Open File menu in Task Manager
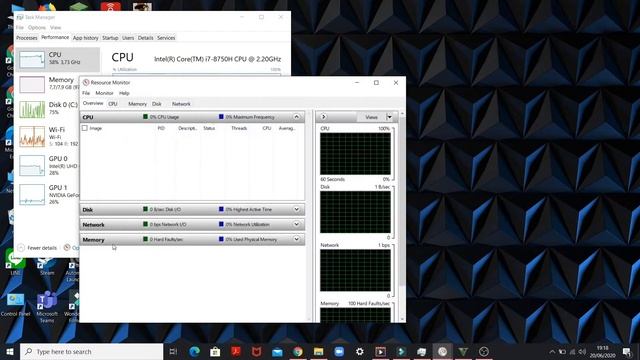This screenshot has height=360, width=640. (x=20, y=27)
